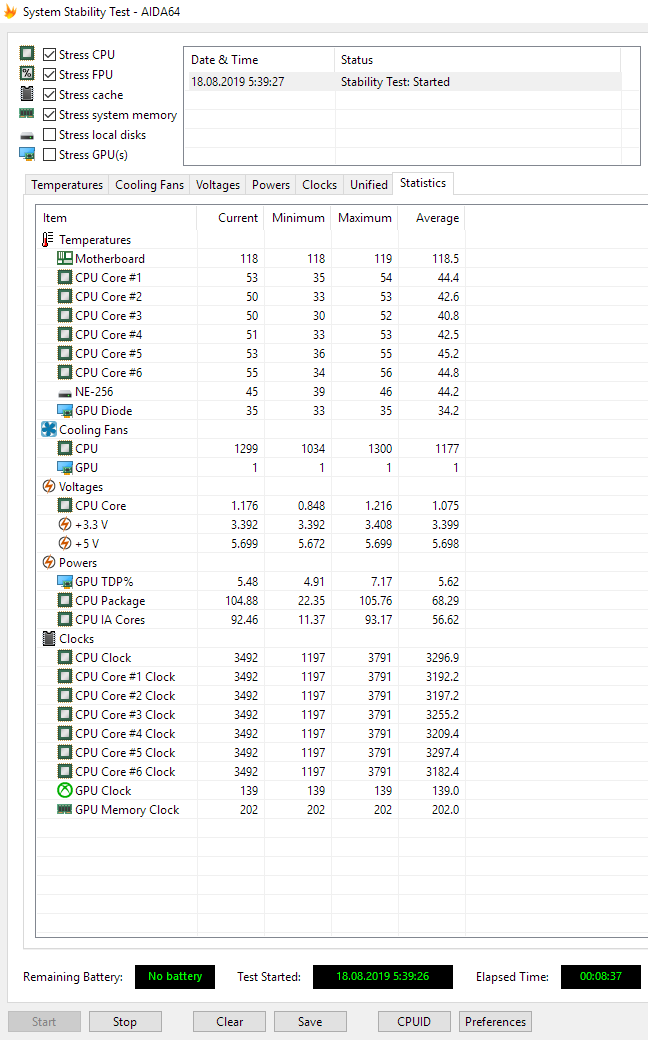Select the Voltages tab
Viewport: 648px width, 1040px height.
[218, 184]
